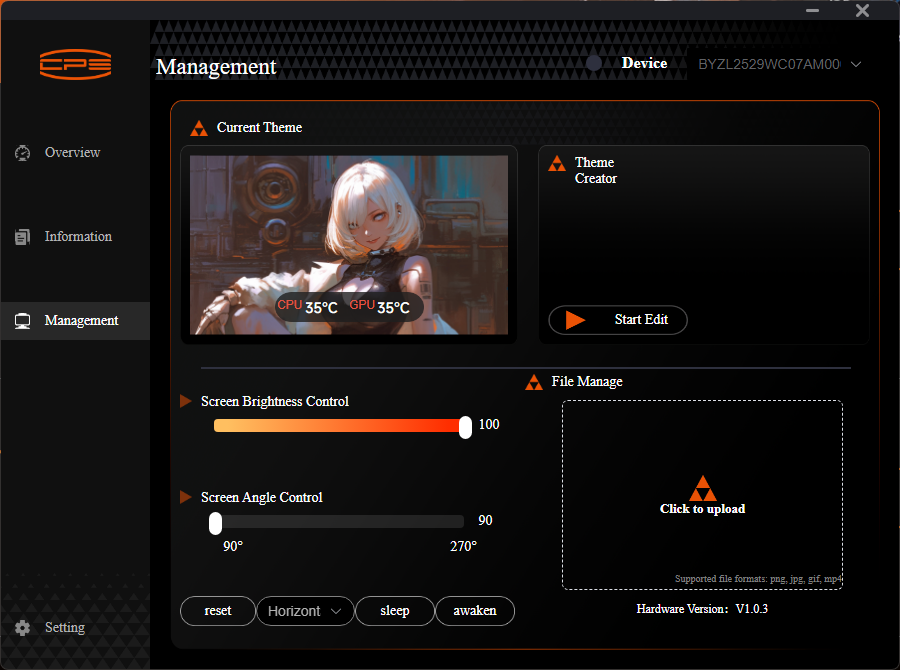Open the Horizont orientation dropdown
This screenshot has width=900, height=670.
coord(305,611)
